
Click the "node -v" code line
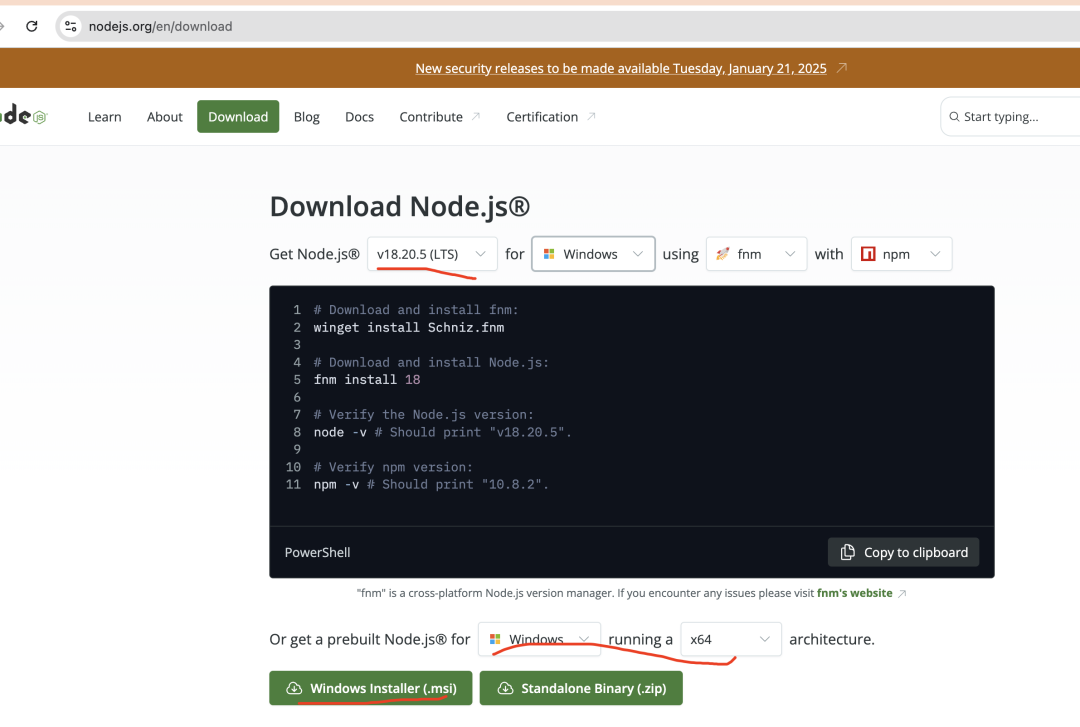coord(442,432)
